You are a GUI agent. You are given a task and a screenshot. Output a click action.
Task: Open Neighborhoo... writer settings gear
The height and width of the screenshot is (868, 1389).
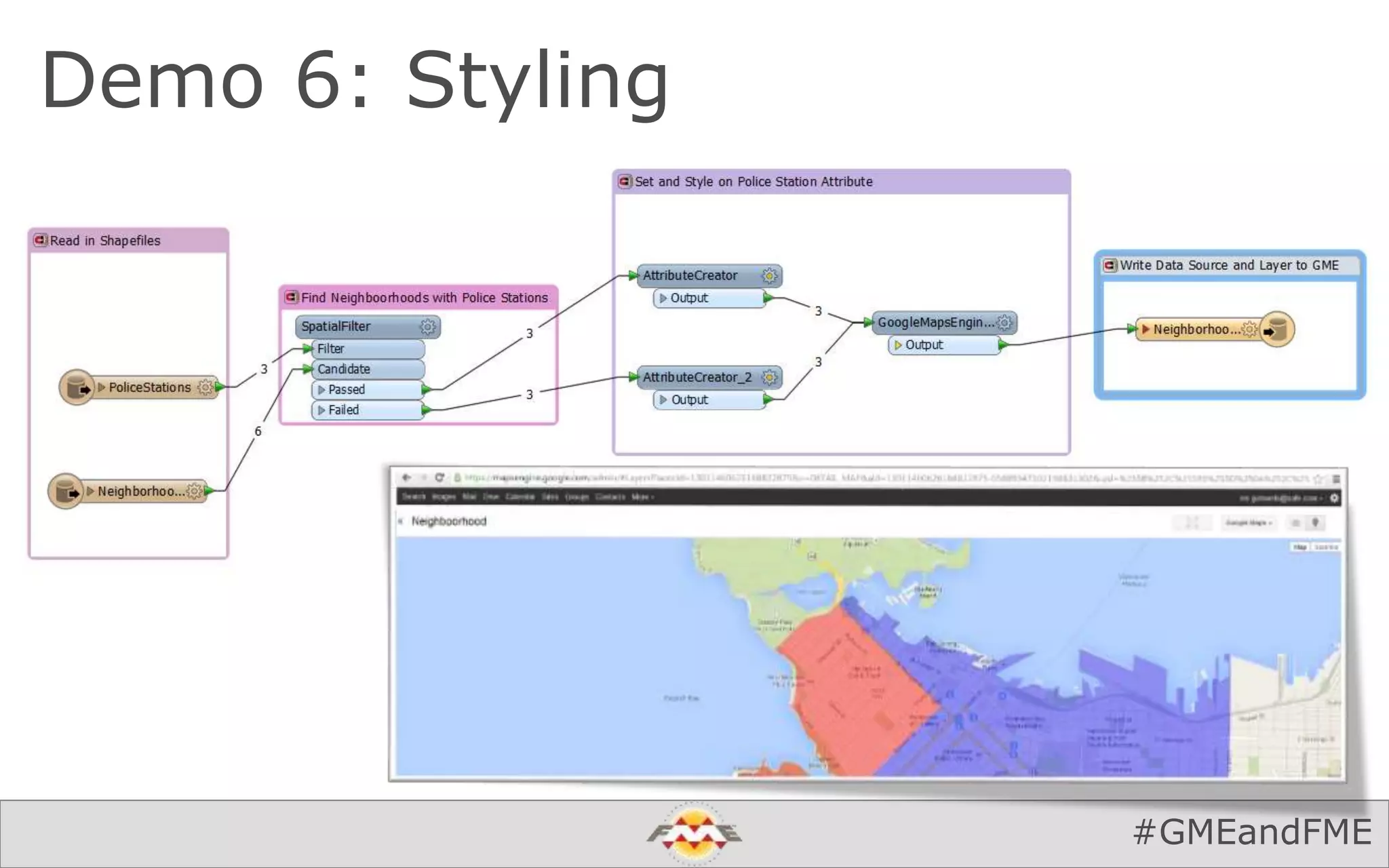(1249, 330)
